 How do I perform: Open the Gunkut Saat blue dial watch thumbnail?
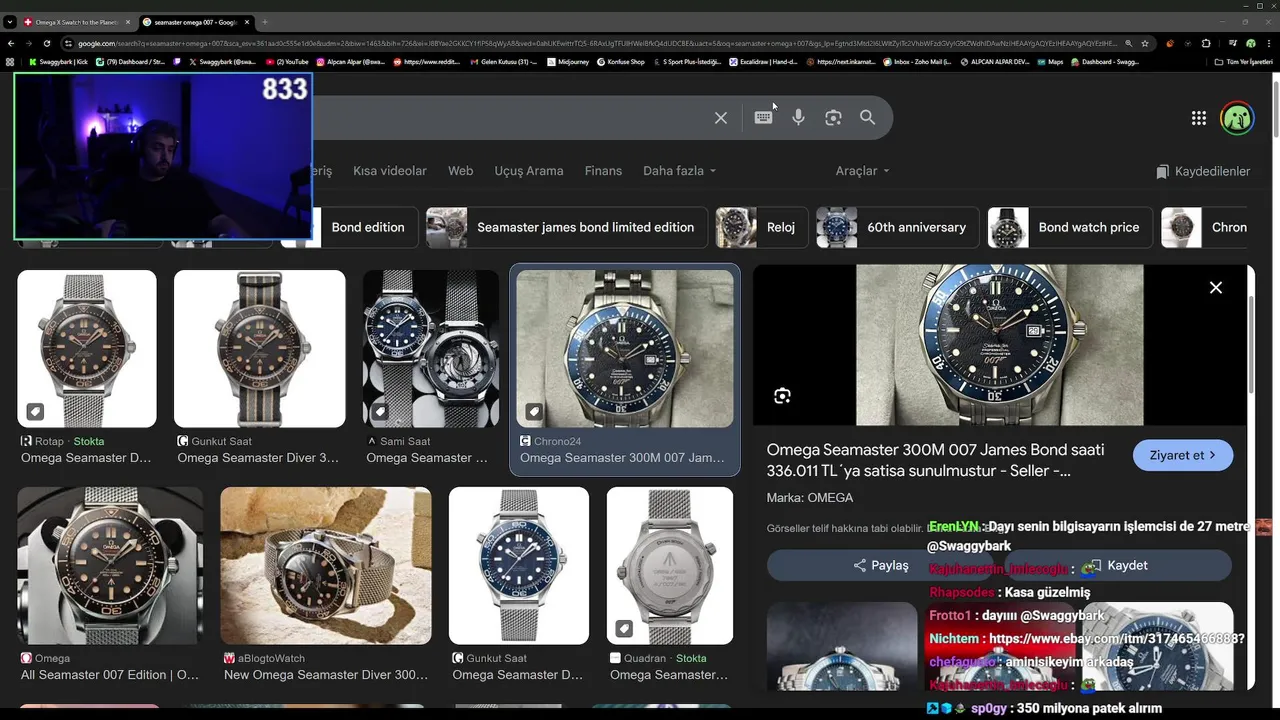click(x=519, y=565)
